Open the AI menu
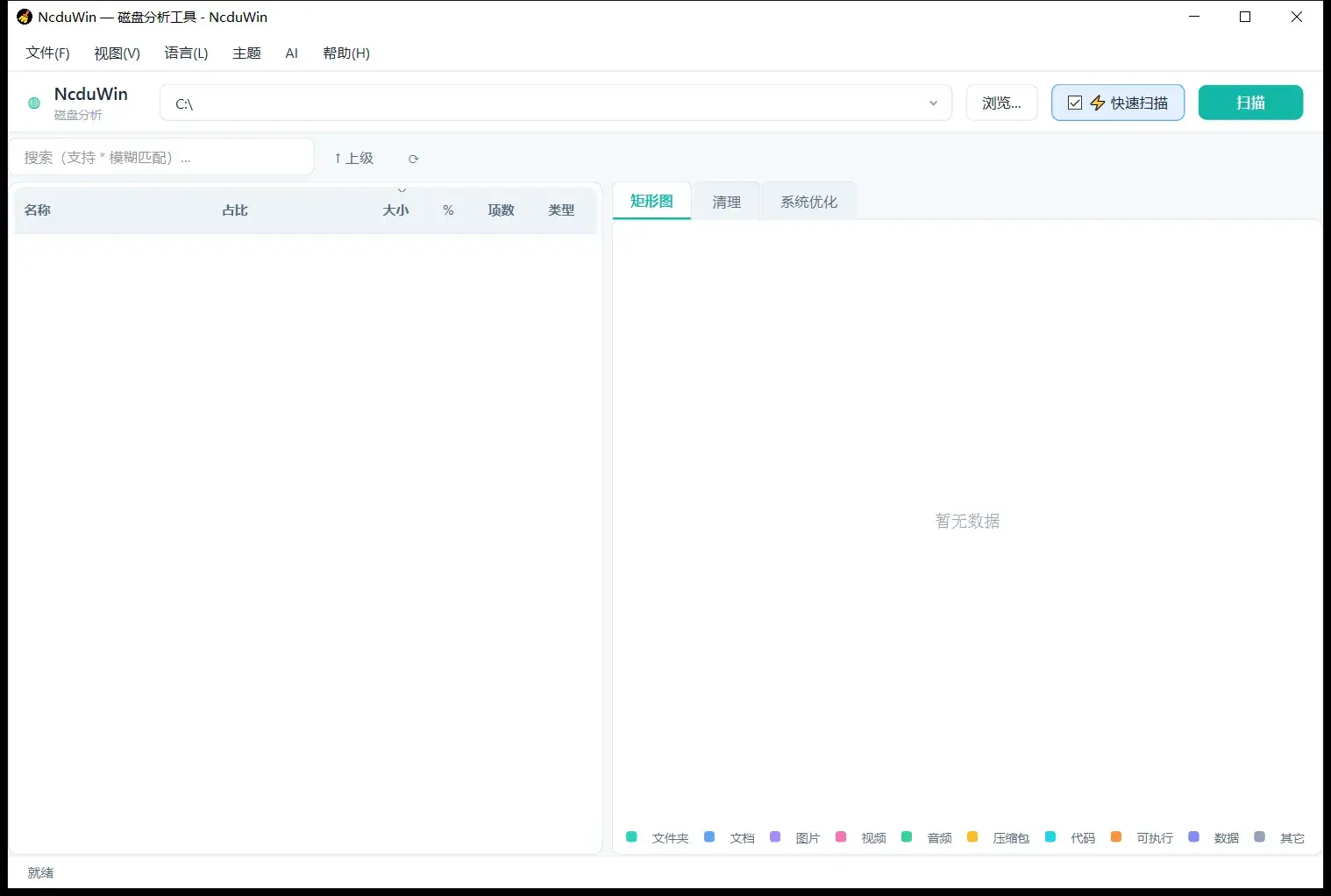This screenshot has height=896, width=1331. pos(292,53)
